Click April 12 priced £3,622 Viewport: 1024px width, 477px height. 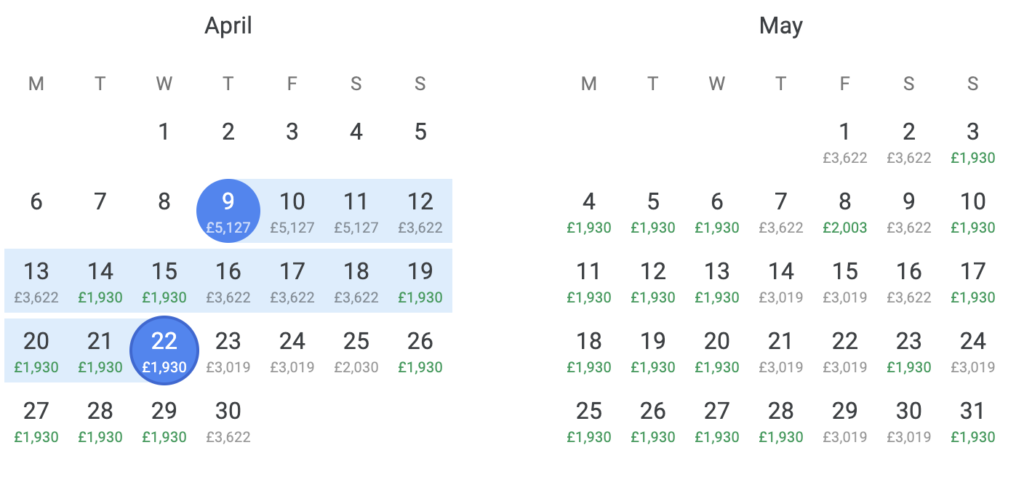point(420,211)
